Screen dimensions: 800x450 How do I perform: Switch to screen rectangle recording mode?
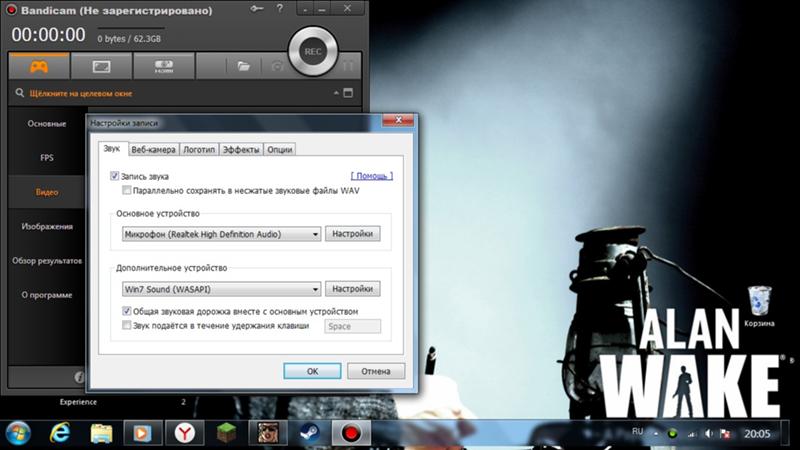tap(102, 66)
